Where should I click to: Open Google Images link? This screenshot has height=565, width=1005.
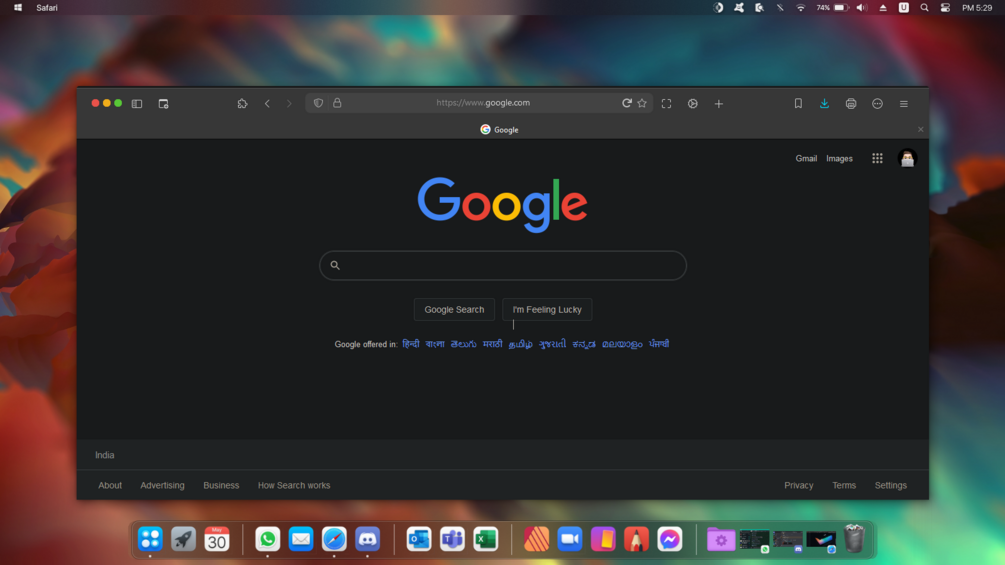point(839,158)
